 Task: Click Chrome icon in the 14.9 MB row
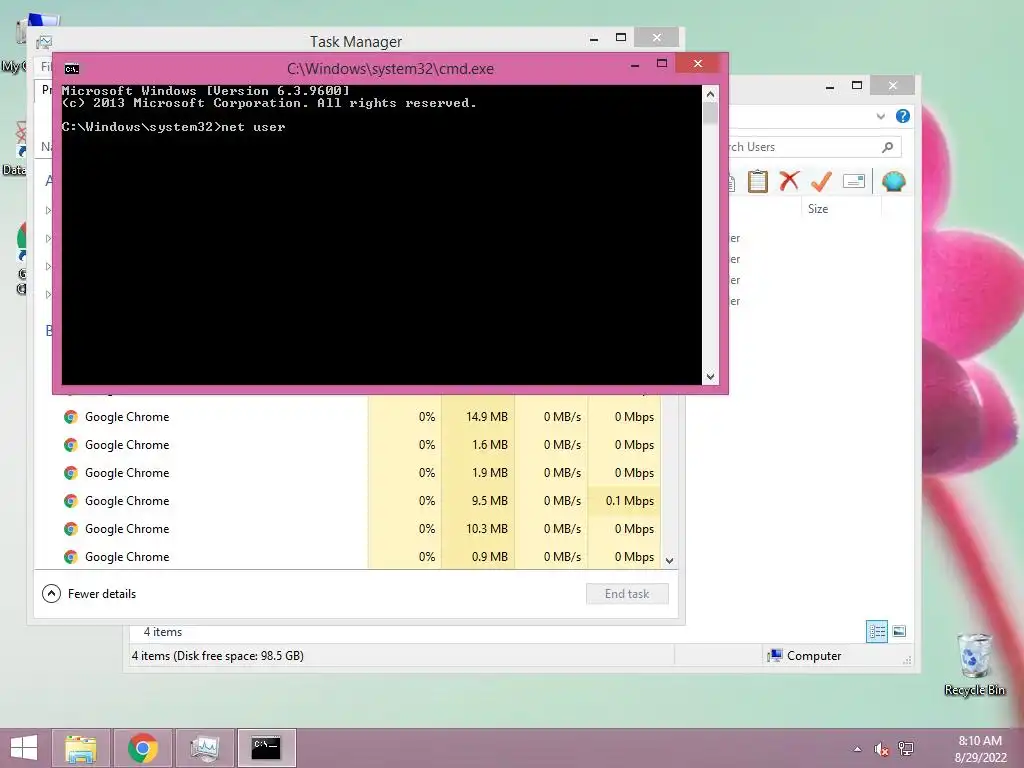[x=71, y=417]
